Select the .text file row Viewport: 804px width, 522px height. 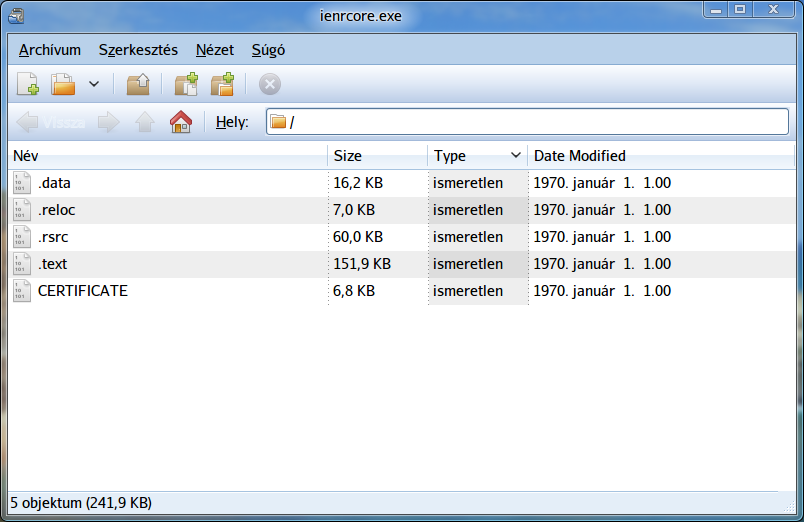(402, 264)
